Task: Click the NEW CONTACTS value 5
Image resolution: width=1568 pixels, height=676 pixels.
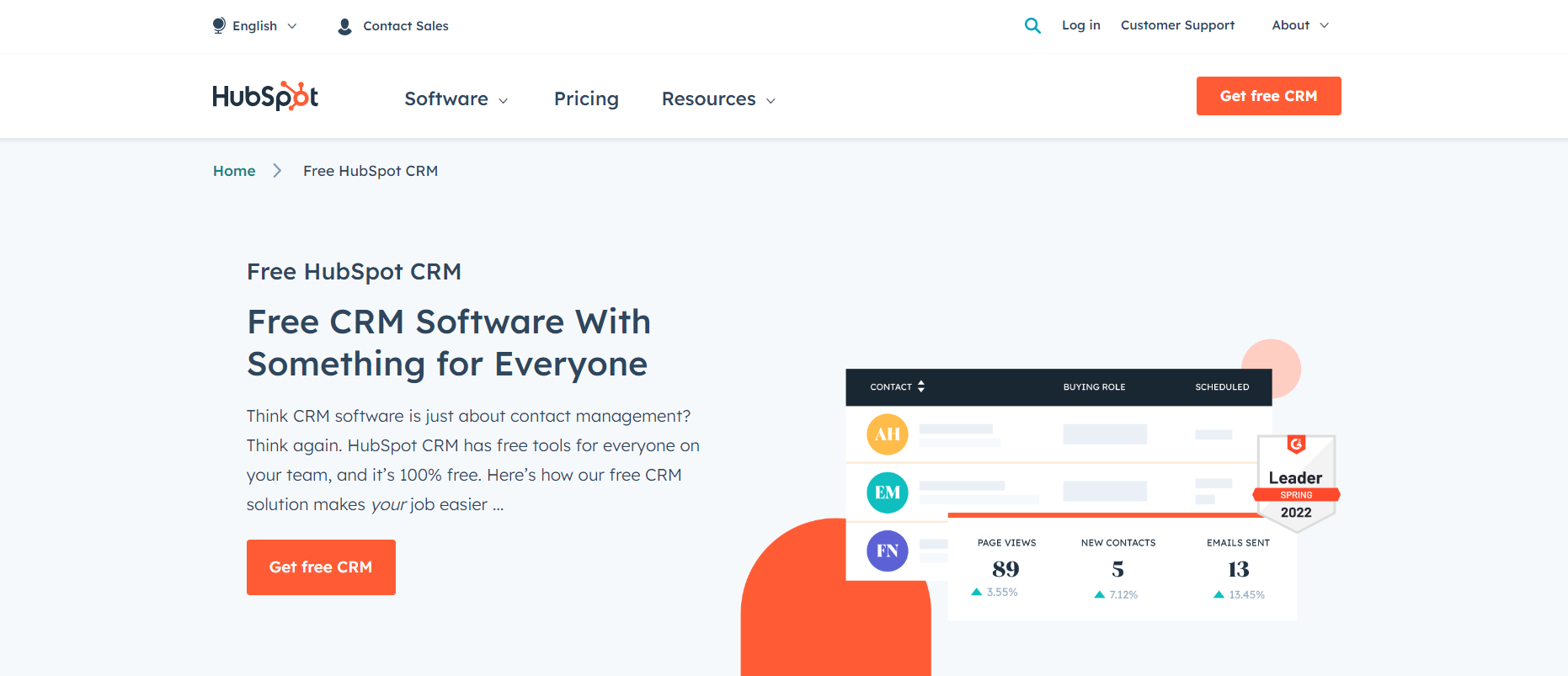Action: click(x=1117, y=570)
